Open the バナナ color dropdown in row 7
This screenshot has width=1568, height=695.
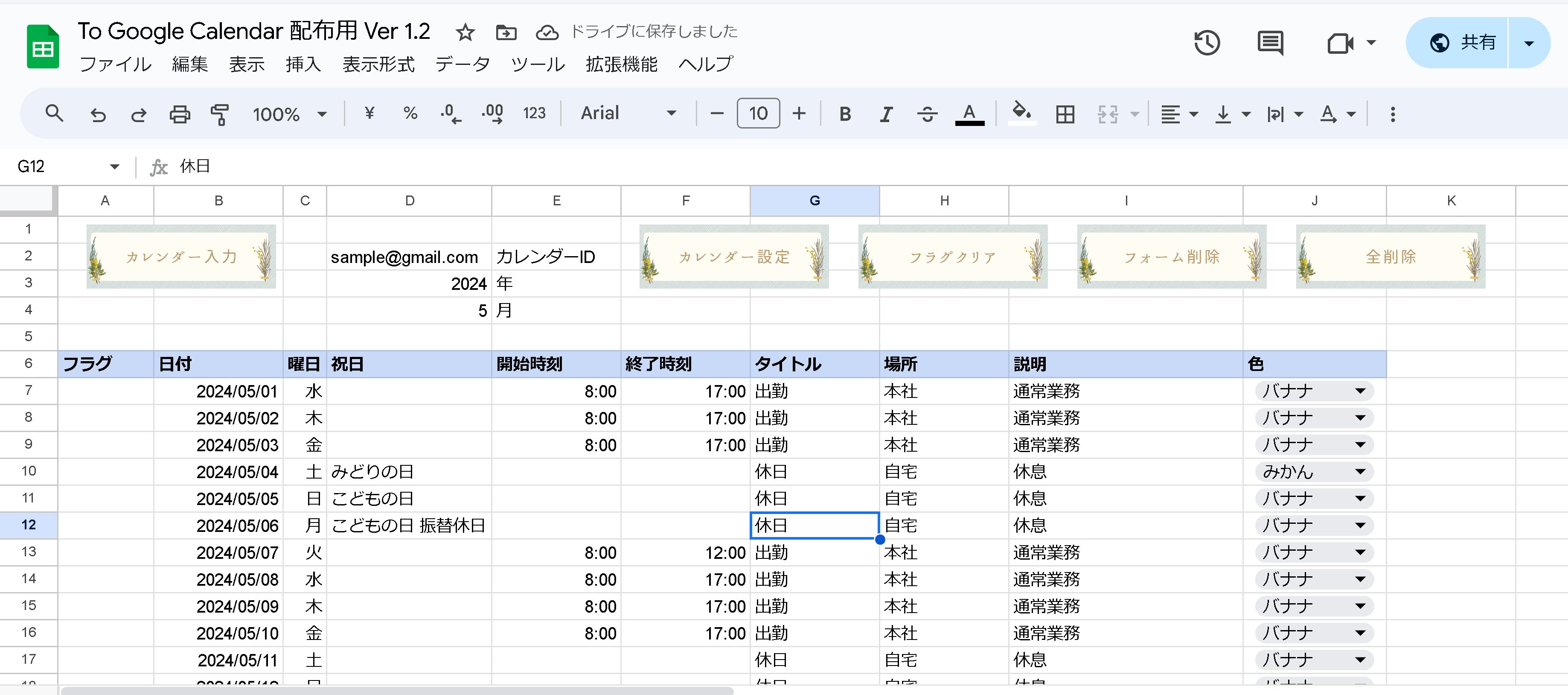pyautogui.click(x=1361, y=391)
